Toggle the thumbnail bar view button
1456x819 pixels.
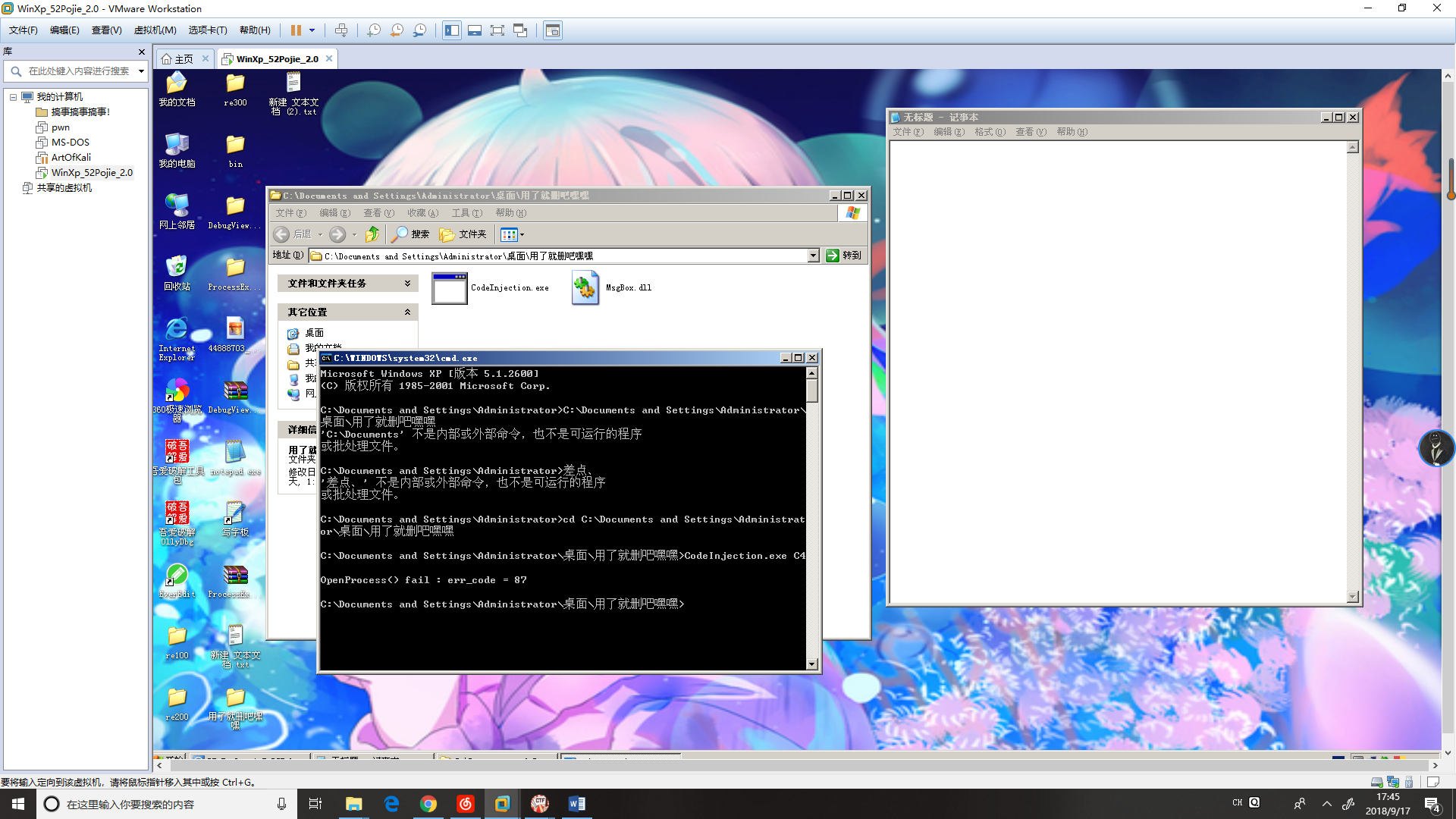475,30
